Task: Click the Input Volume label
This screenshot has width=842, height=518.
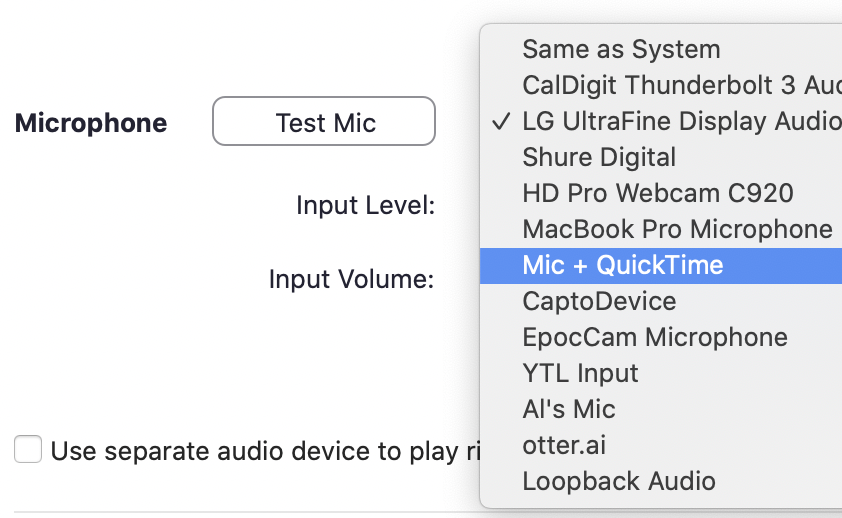Action: 351,279
